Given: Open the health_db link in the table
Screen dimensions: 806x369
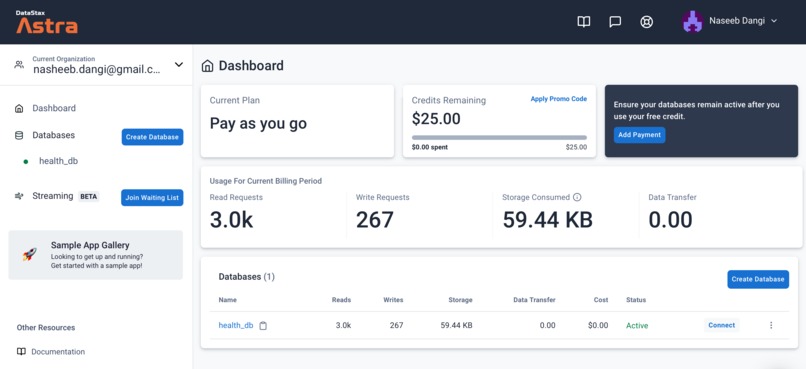Looking at the screenshot, I should click(x=236, y=325).
